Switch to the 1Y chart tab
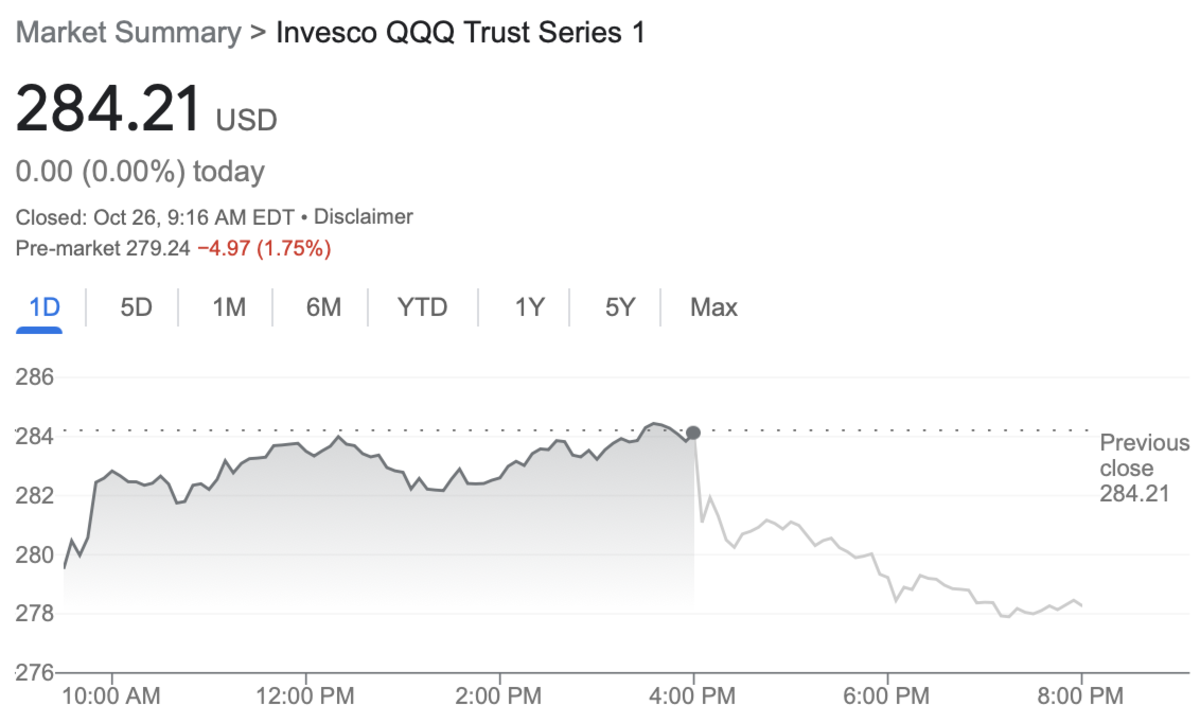 click(529, 307)
